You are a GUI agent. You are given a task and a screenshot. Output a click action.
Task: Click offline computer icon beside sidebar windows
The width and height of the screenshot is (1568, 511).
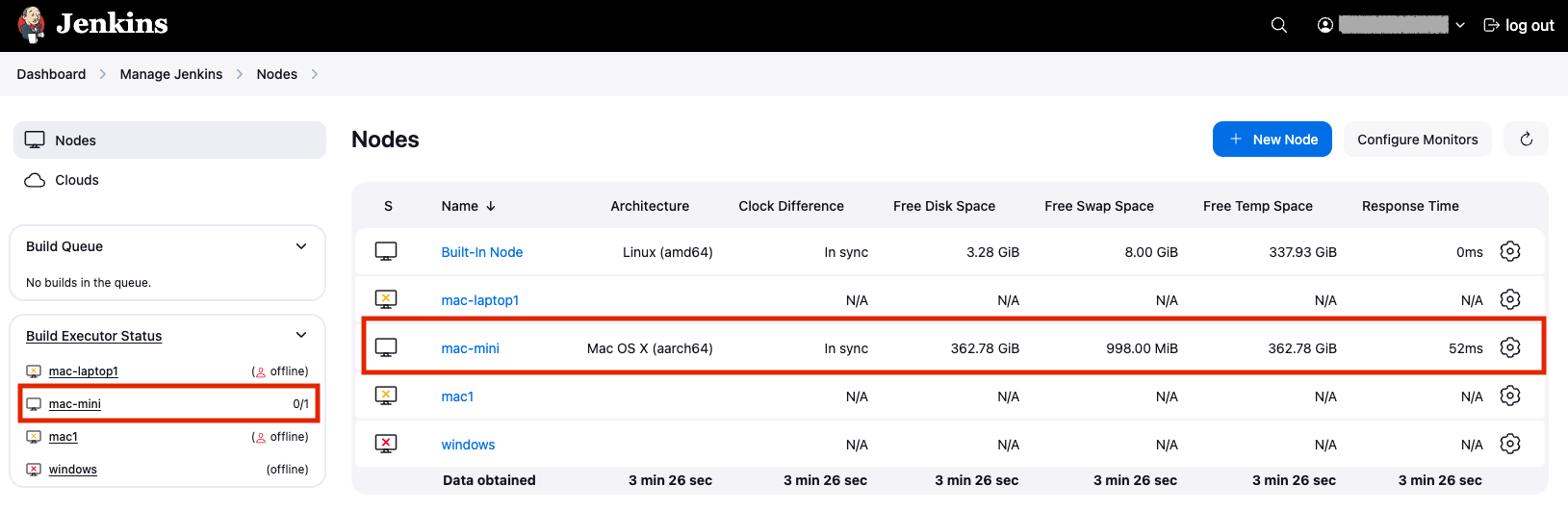tap(34, 470)
